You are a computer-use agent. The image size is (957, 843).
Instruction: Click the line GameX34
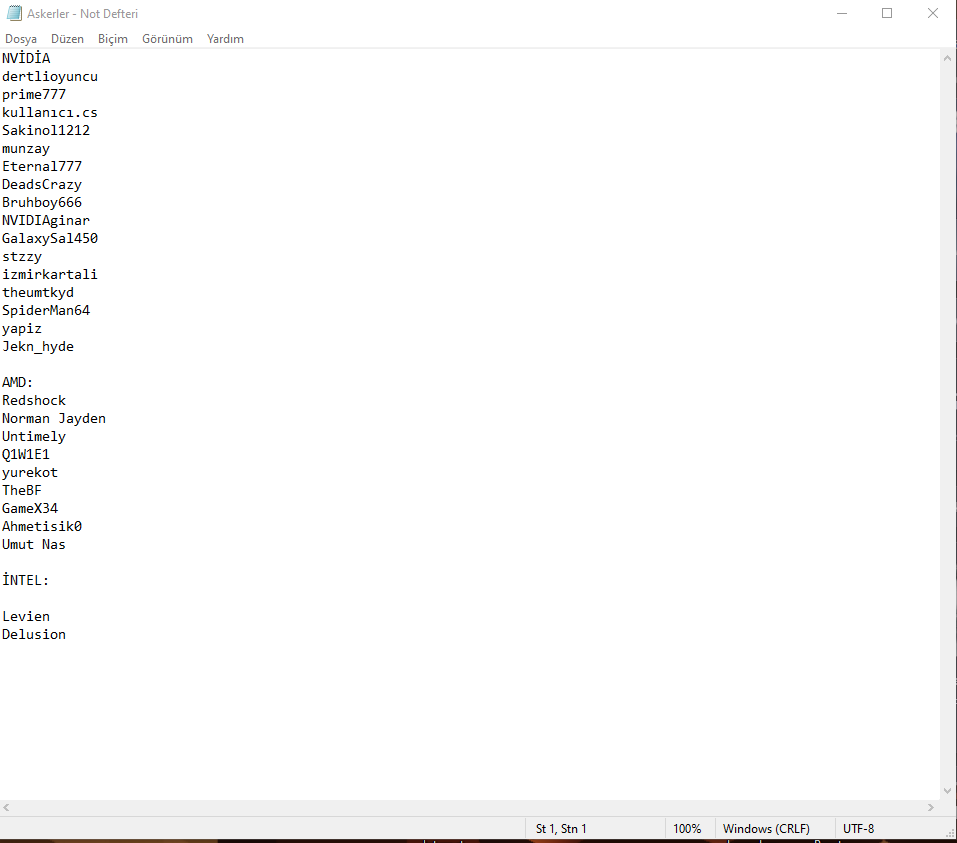30,509
